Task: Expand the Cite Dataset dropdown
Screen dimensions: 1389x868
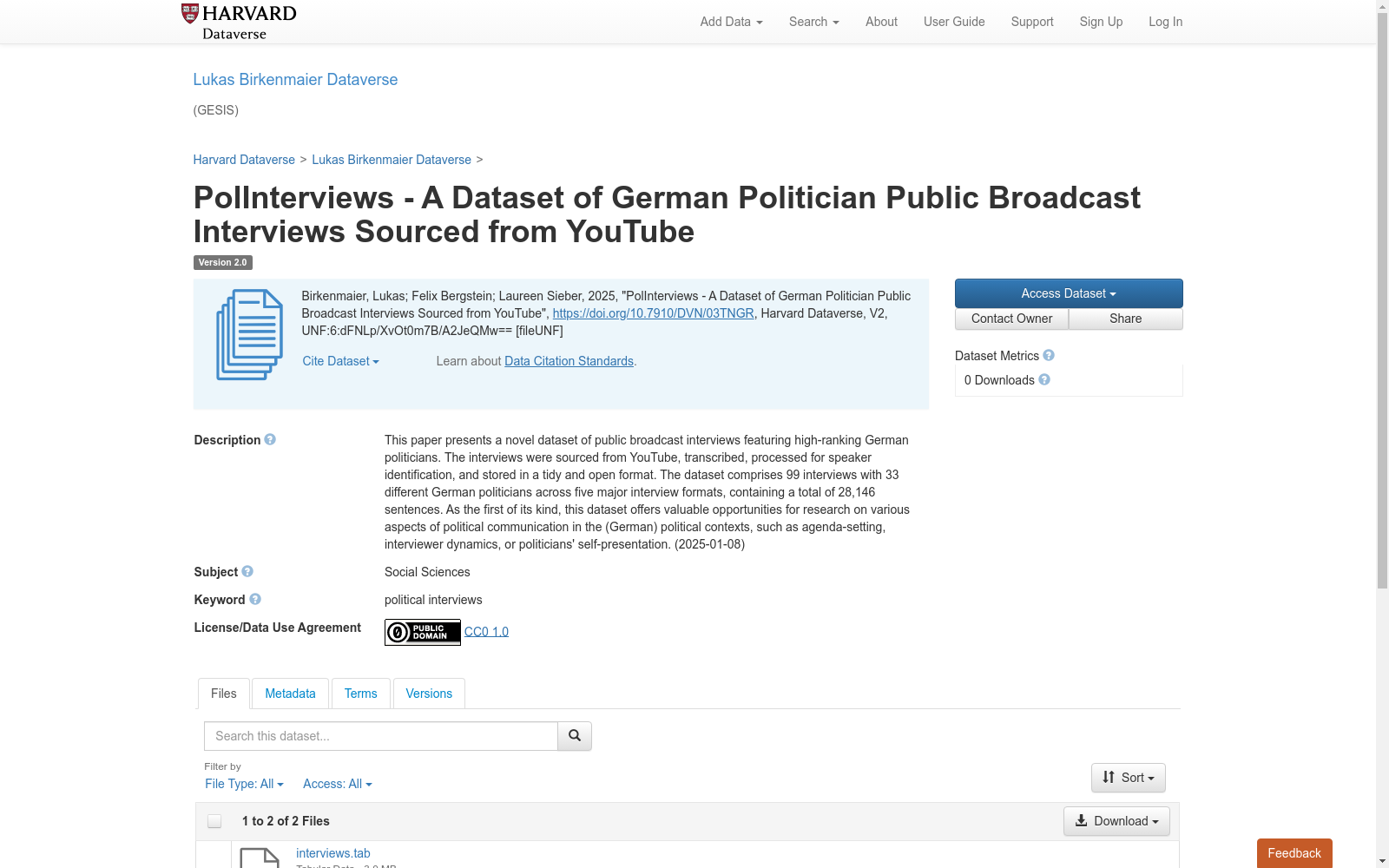Action: (x=341, y=361)
